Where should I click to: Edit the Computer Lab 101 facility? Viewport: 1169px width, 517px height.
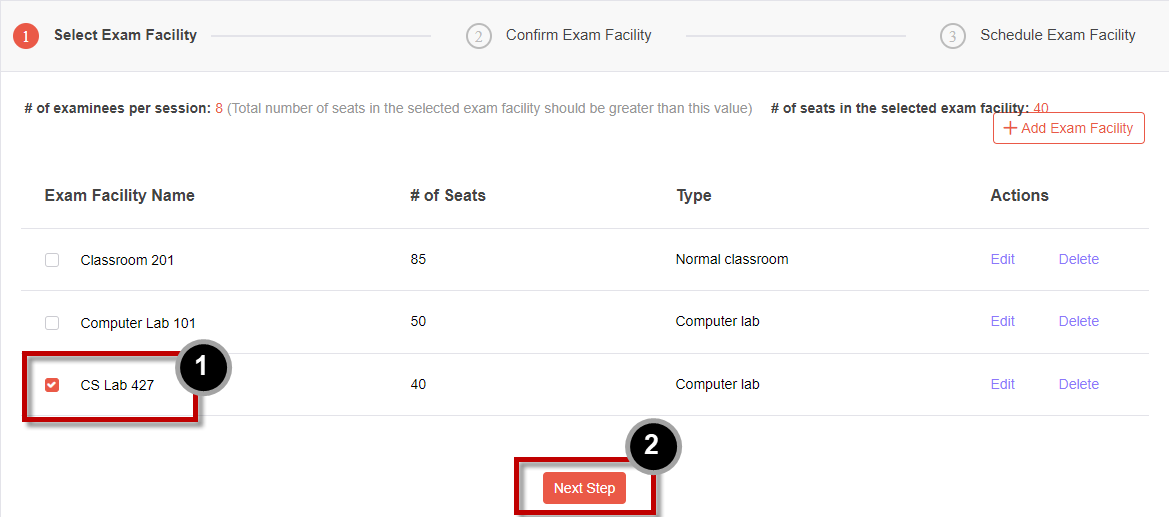pos(1003,322)
